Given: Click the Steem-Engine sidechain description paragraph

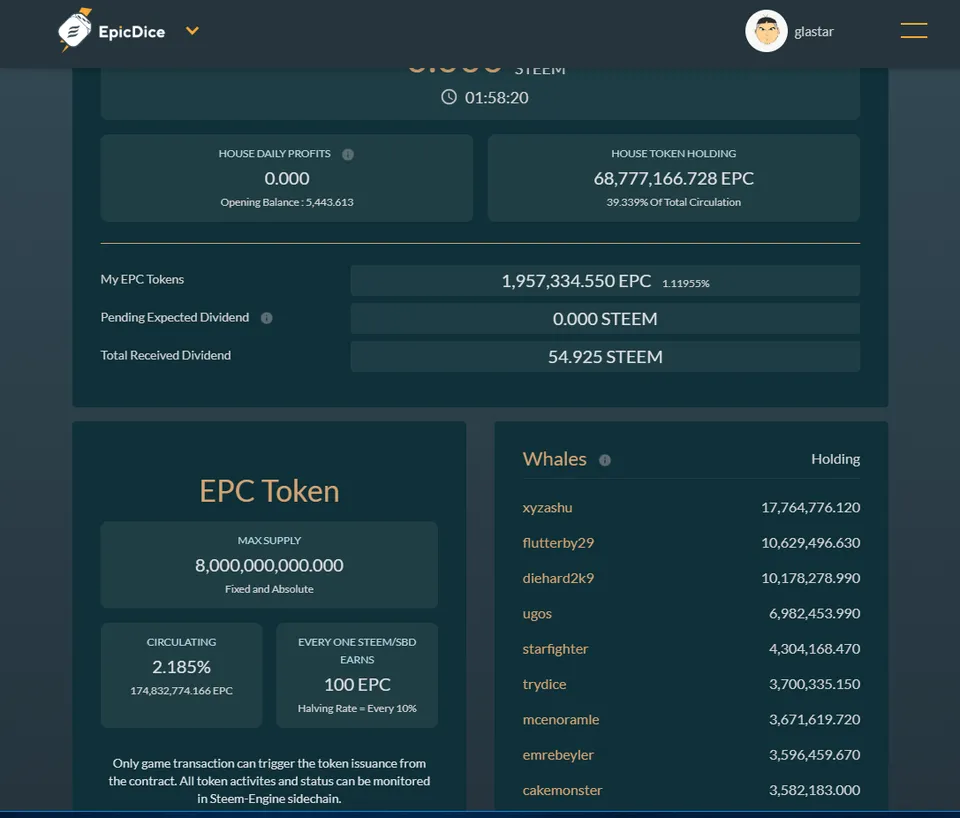Looking at the screenshot, I should 269,781.
